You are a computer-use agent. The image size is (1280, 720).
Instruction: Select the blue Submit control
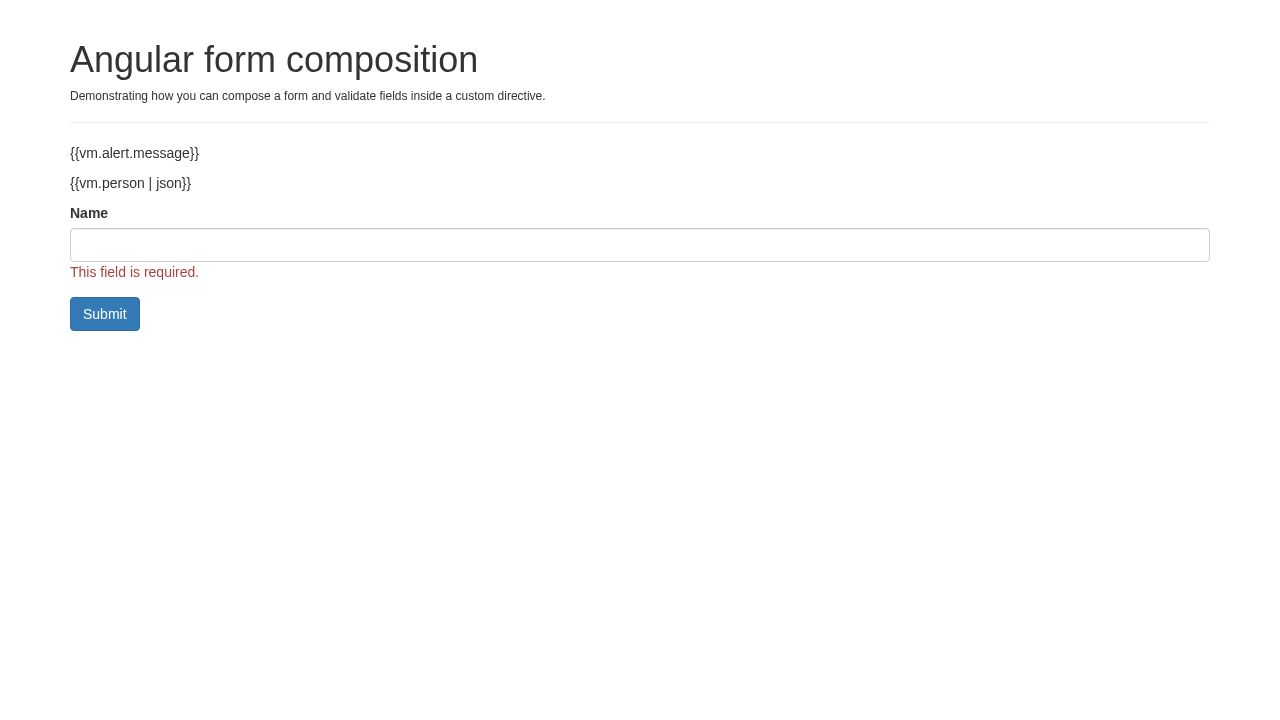(104, 314)
